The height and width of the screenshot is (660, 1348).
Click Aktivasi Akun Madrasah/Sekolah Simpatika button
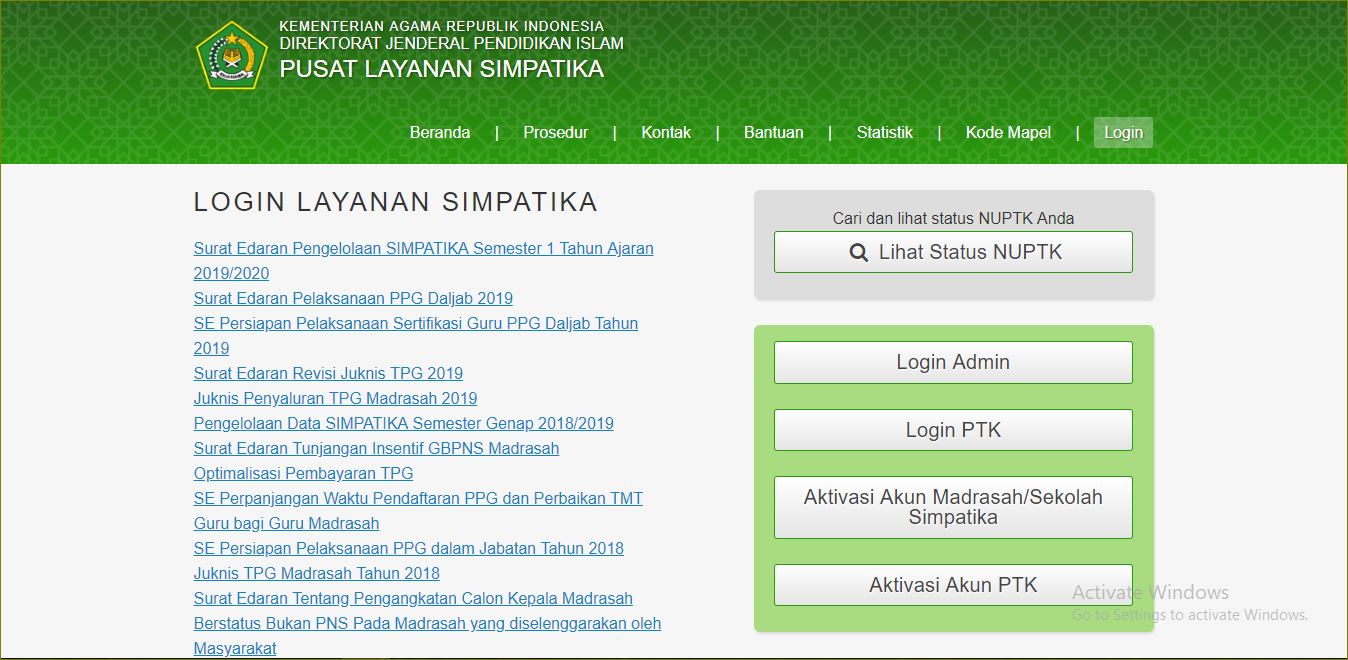point(953,507)
